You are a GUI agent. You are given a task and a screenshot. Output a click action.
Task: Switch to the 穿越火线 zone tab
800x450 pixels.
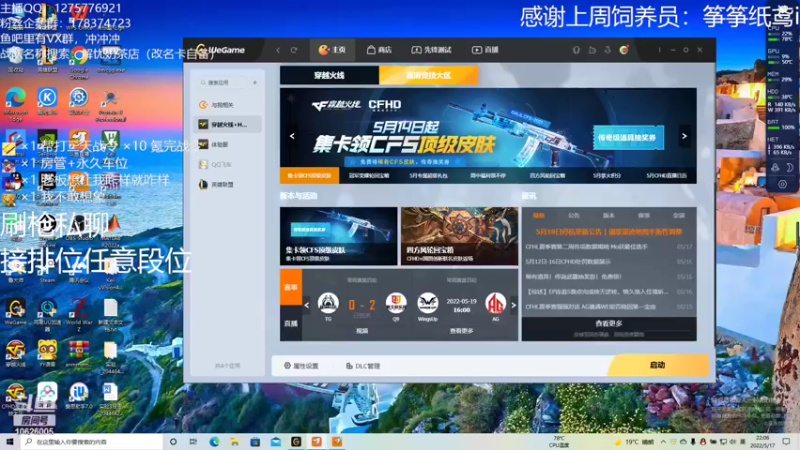tap(329, 75)
